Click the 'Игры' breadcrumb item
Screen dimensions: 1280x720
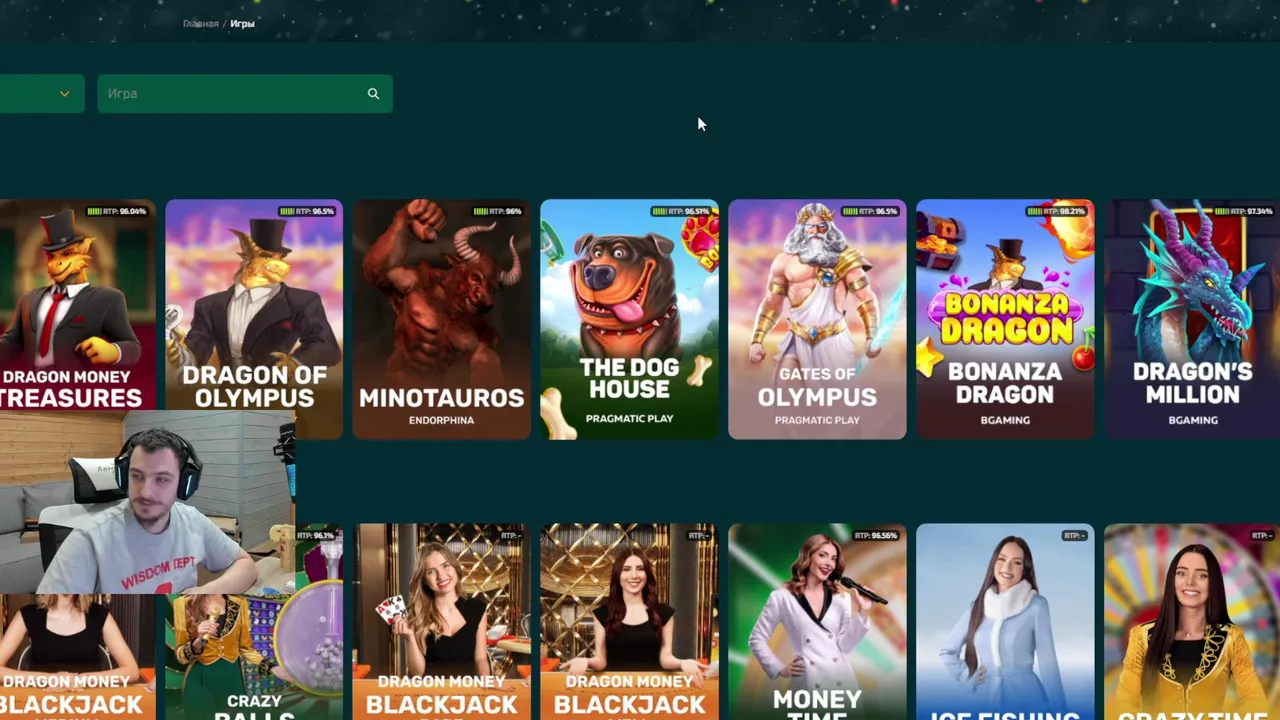242,23
